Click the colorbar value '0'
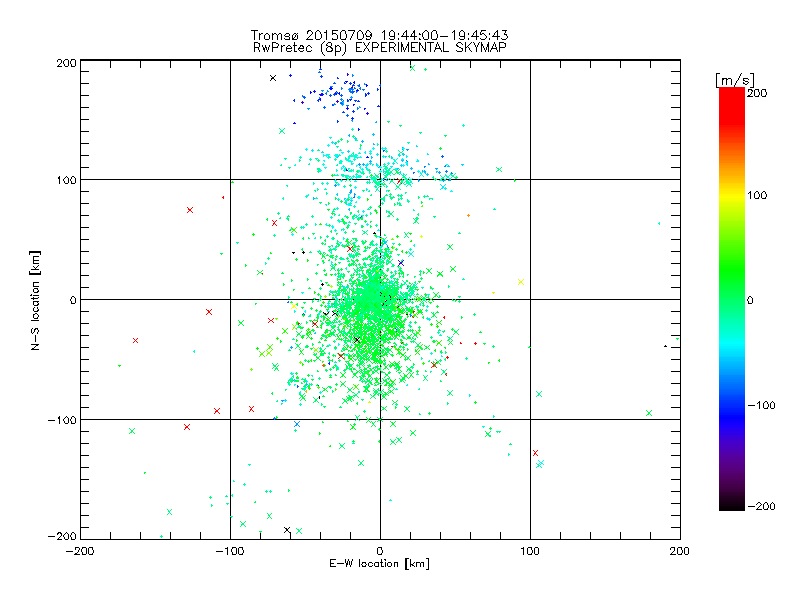 [x=750, y=300]
